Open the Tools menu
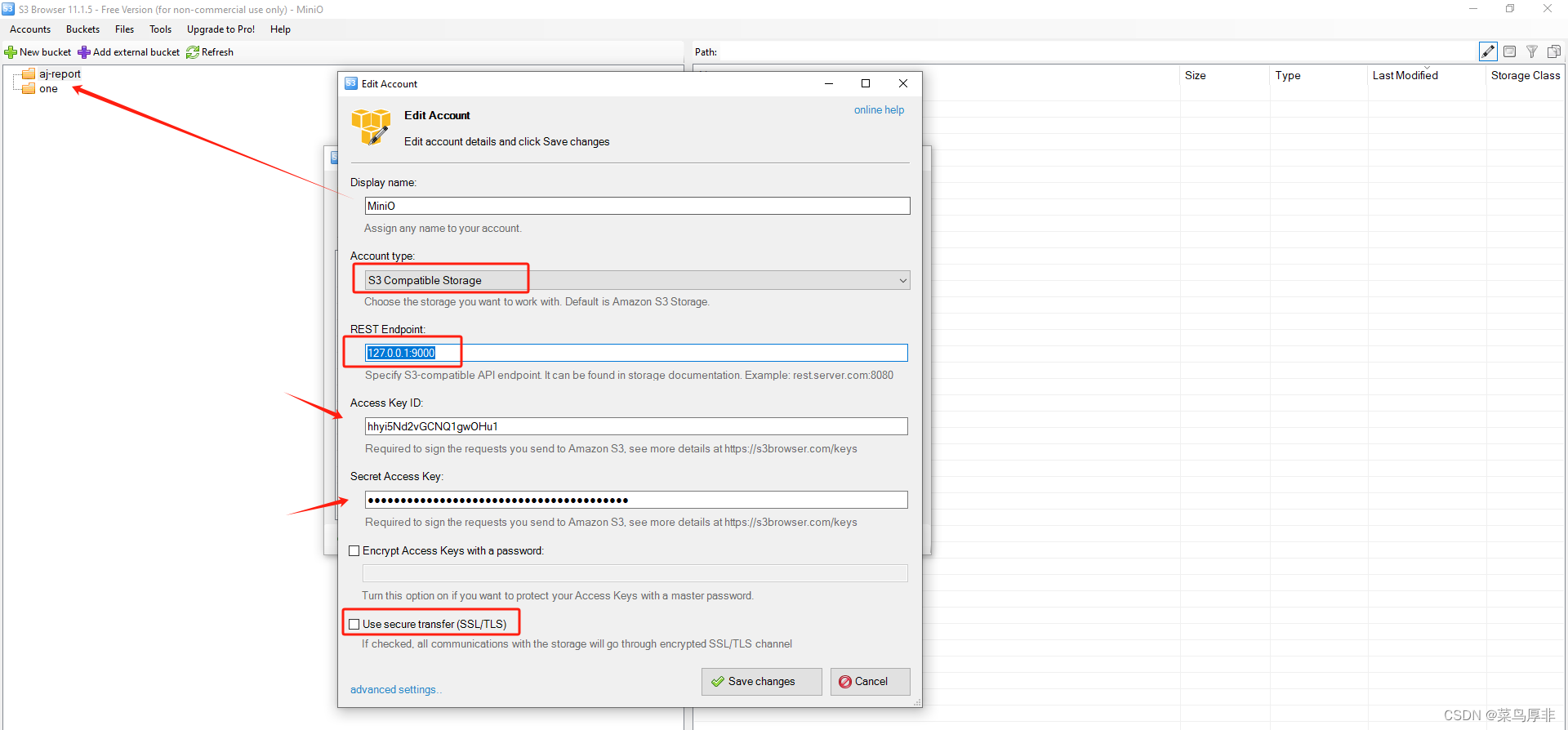Screen dimensions: 1568x730 160,29
